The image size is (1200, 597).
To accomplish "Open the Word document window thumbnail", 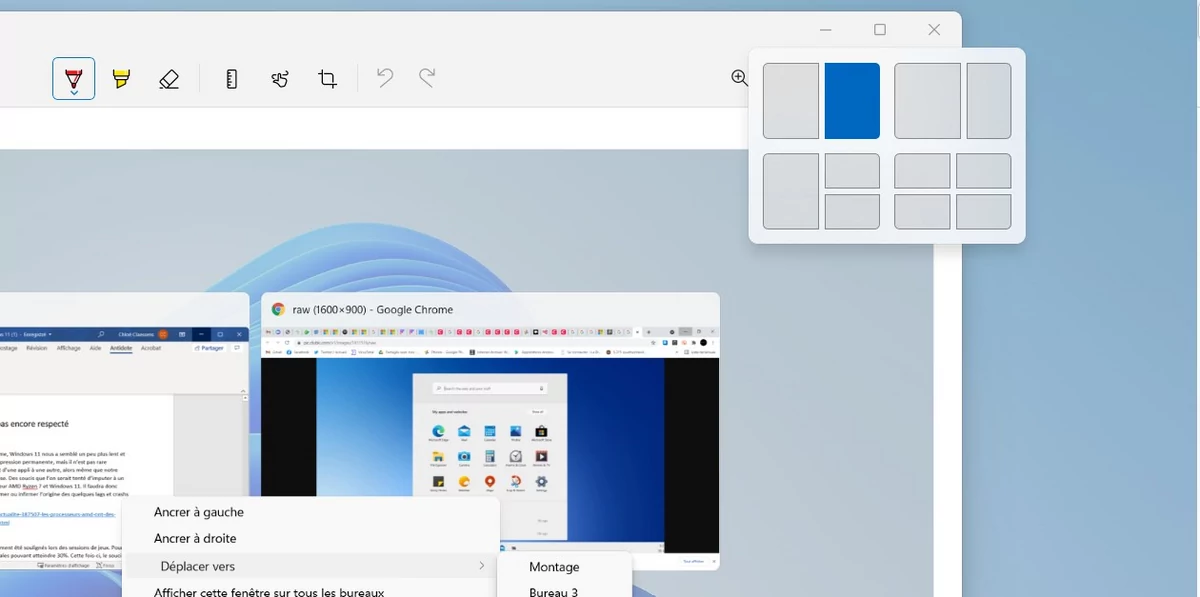I will (x=124, y=431).
